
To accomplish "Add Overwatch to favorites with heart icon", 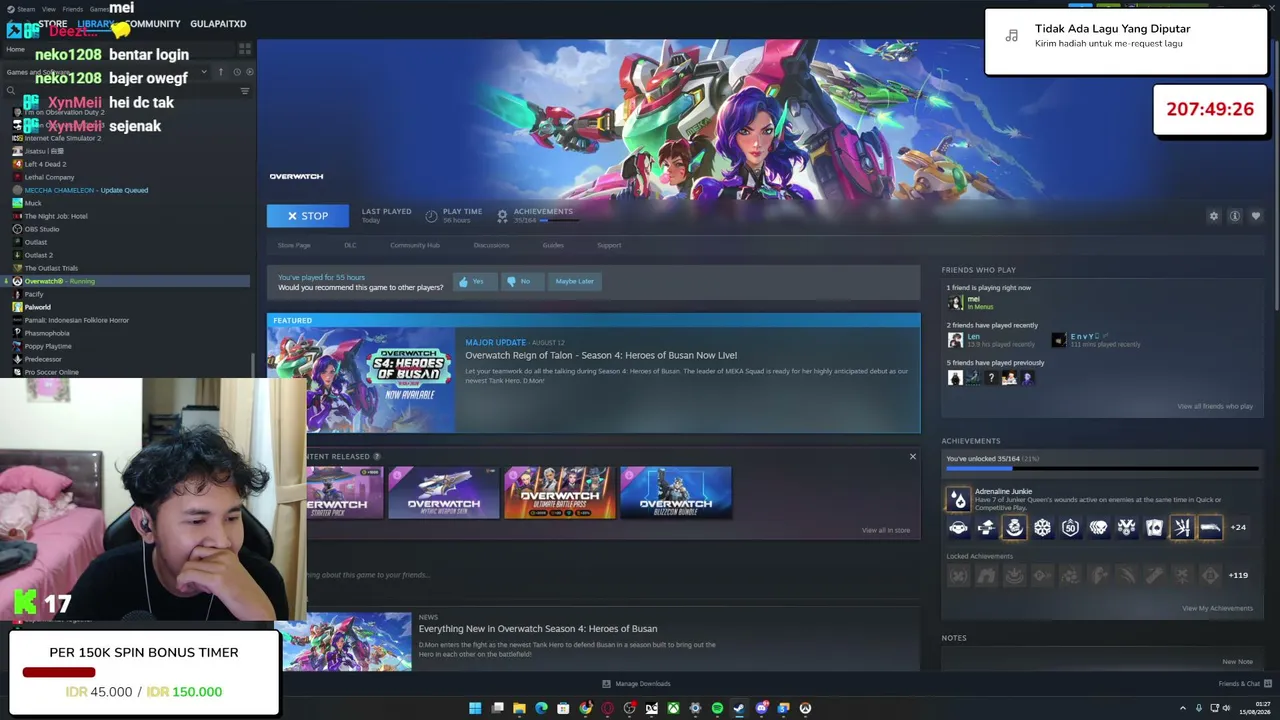I will pyautogui.click(x=1256, y=216).
